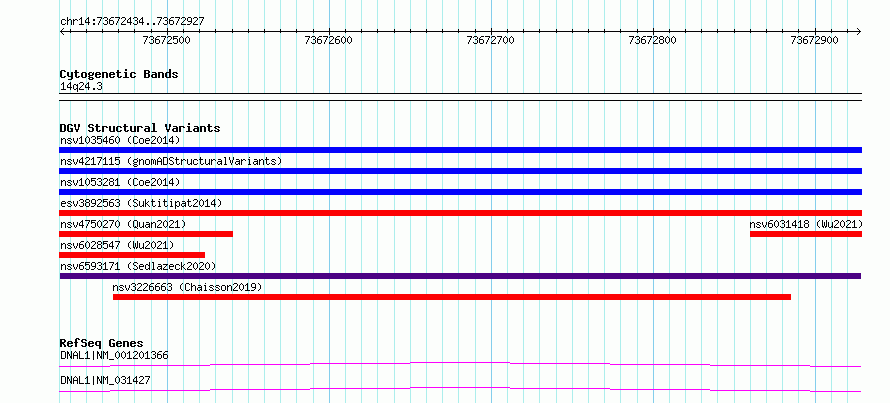Viewport: 890px width, 403px height.
Task: Select the DNAL1|NM_001201366 magenta transcript line
Action: 460,364
